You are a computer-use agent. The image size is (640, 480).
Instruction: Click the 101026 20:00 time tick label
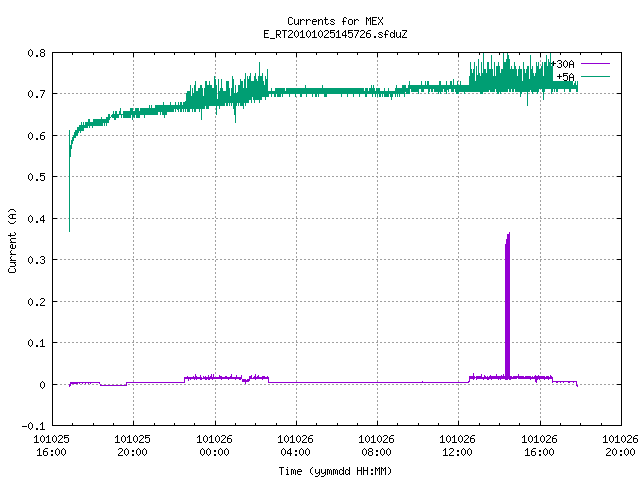pyautogui.click(x=620, y=446)
